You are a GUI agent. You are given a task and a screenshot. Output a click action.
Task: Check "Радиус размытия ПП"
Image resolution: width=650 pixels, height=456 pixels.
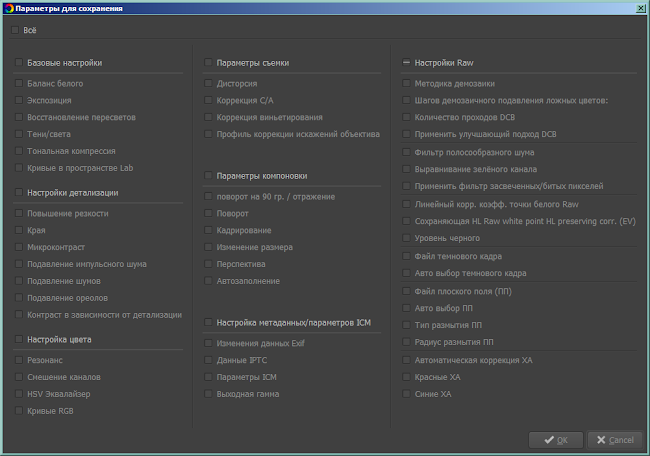pos(406,342)
